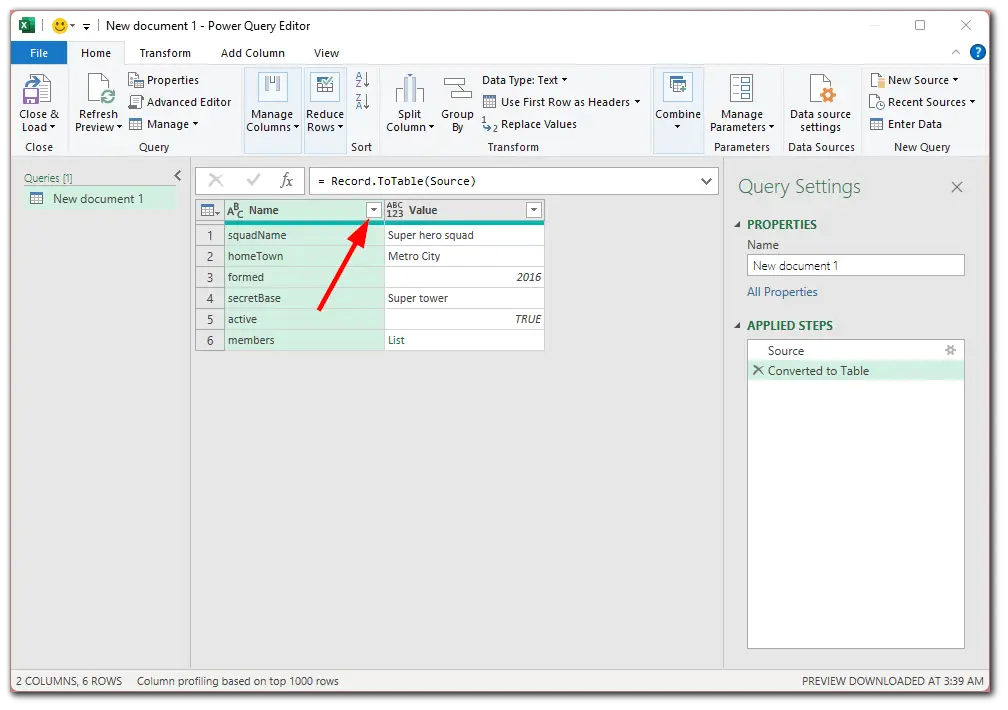Image resolution: width=1008 pixels, height=710 pixels.
Task: Click the Reduce Rows icon
Action: [325, 87]
